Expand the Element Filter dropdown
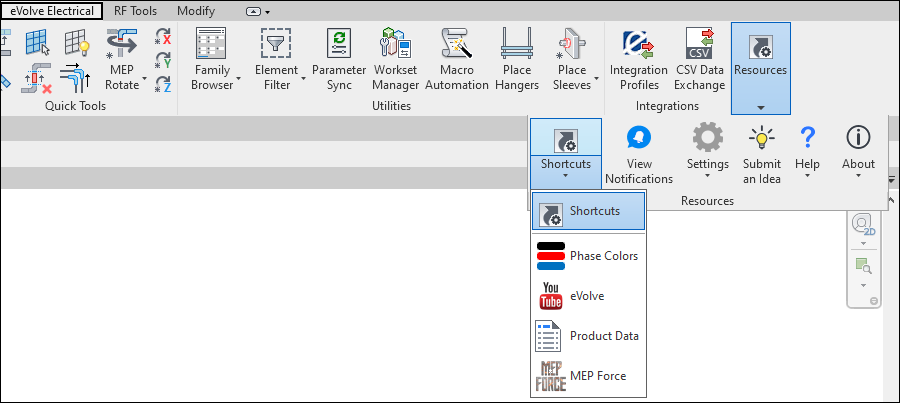Viewport: 900px width, 403px height. point(302,79)
